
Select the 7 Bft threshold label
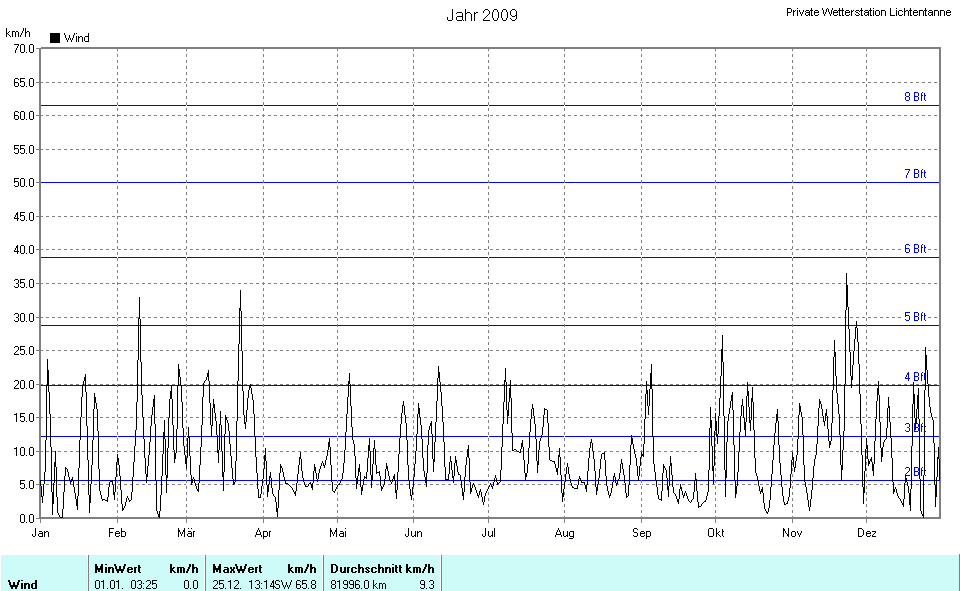tap(915, 174)
